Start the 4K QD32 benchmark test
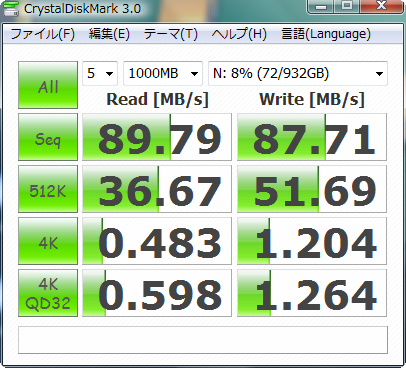This screenshot has width=406, height=368. click(48, 293)
